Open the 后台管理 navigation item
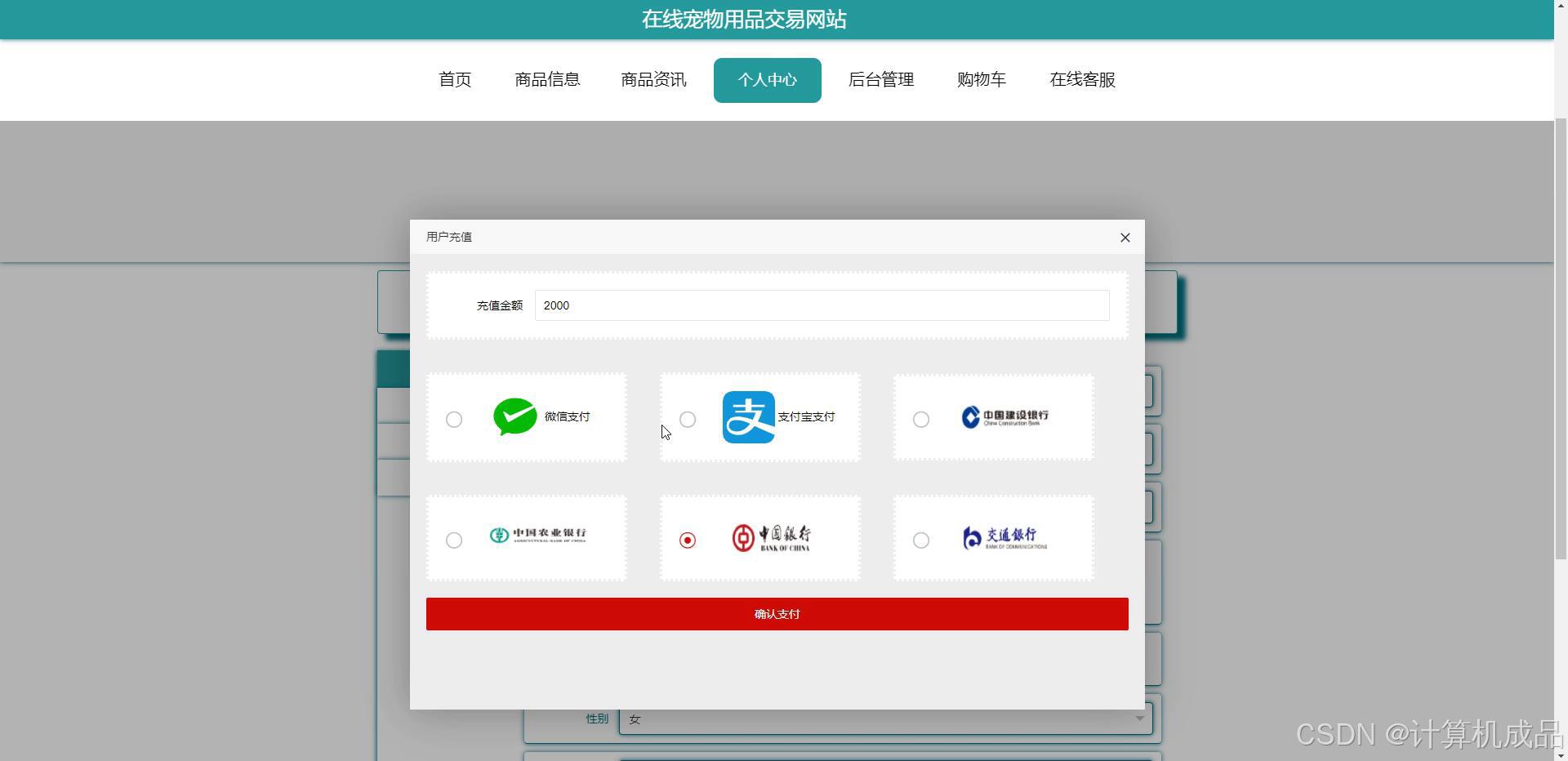 click(x=881, y=80)
